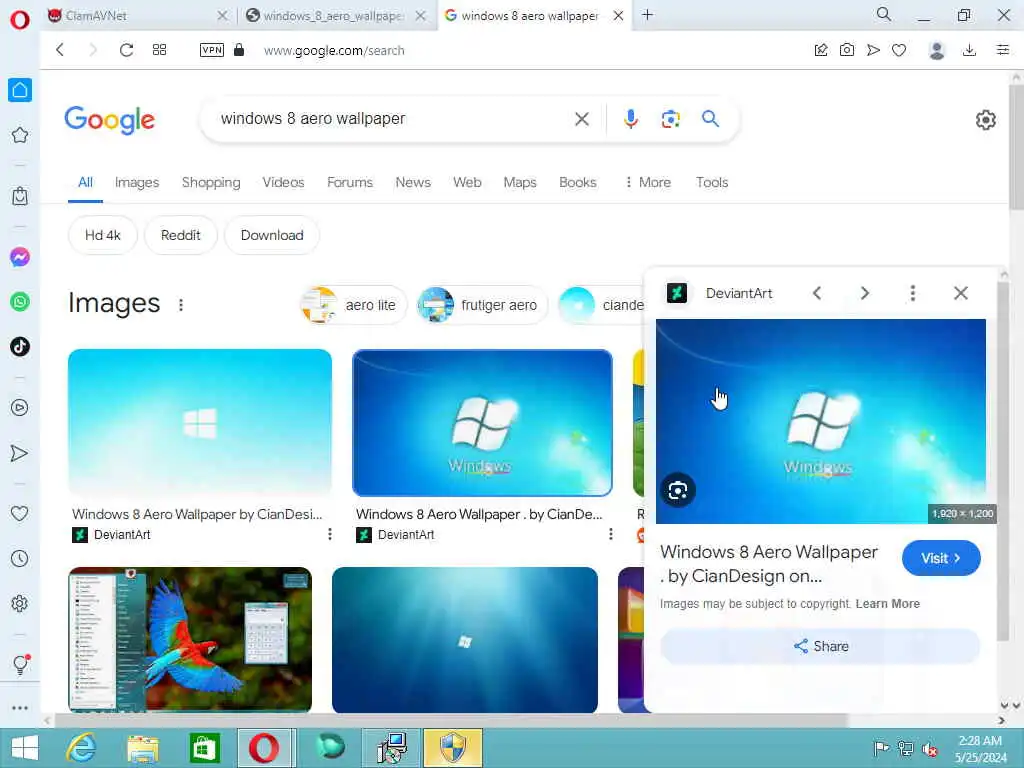Open My Flow arrow in the sidebar
Image resolution: width=1024 pixels, height=768 pixels.
point(20,453)
